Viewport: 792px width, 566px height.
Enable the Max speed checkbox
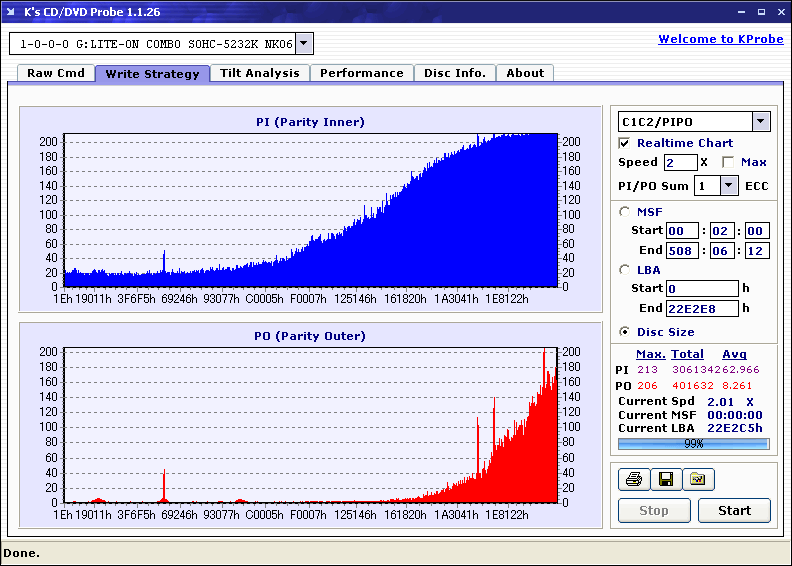coord(728,162)
